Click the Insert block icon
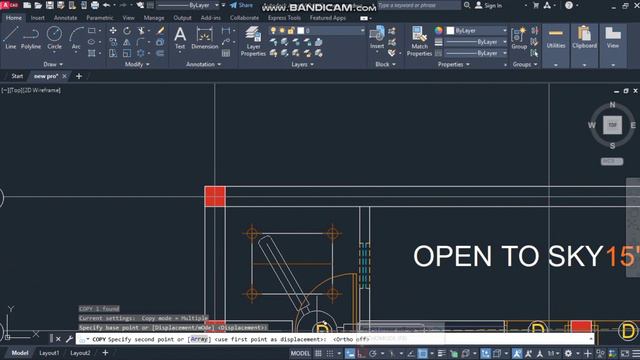Screen dimensions: 640x360 377,37
